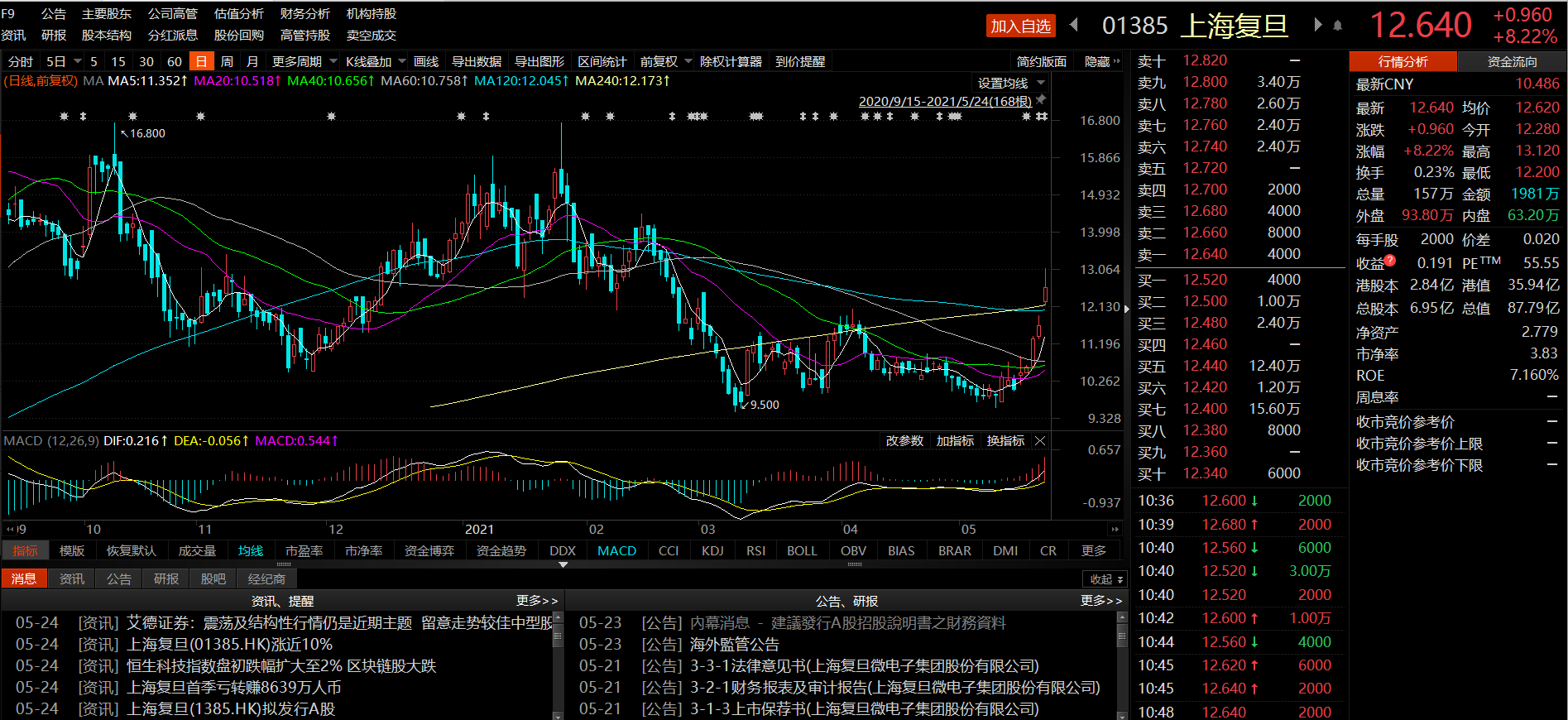
Task: Switch chart to daily 日 period
Action: point(201,62)
